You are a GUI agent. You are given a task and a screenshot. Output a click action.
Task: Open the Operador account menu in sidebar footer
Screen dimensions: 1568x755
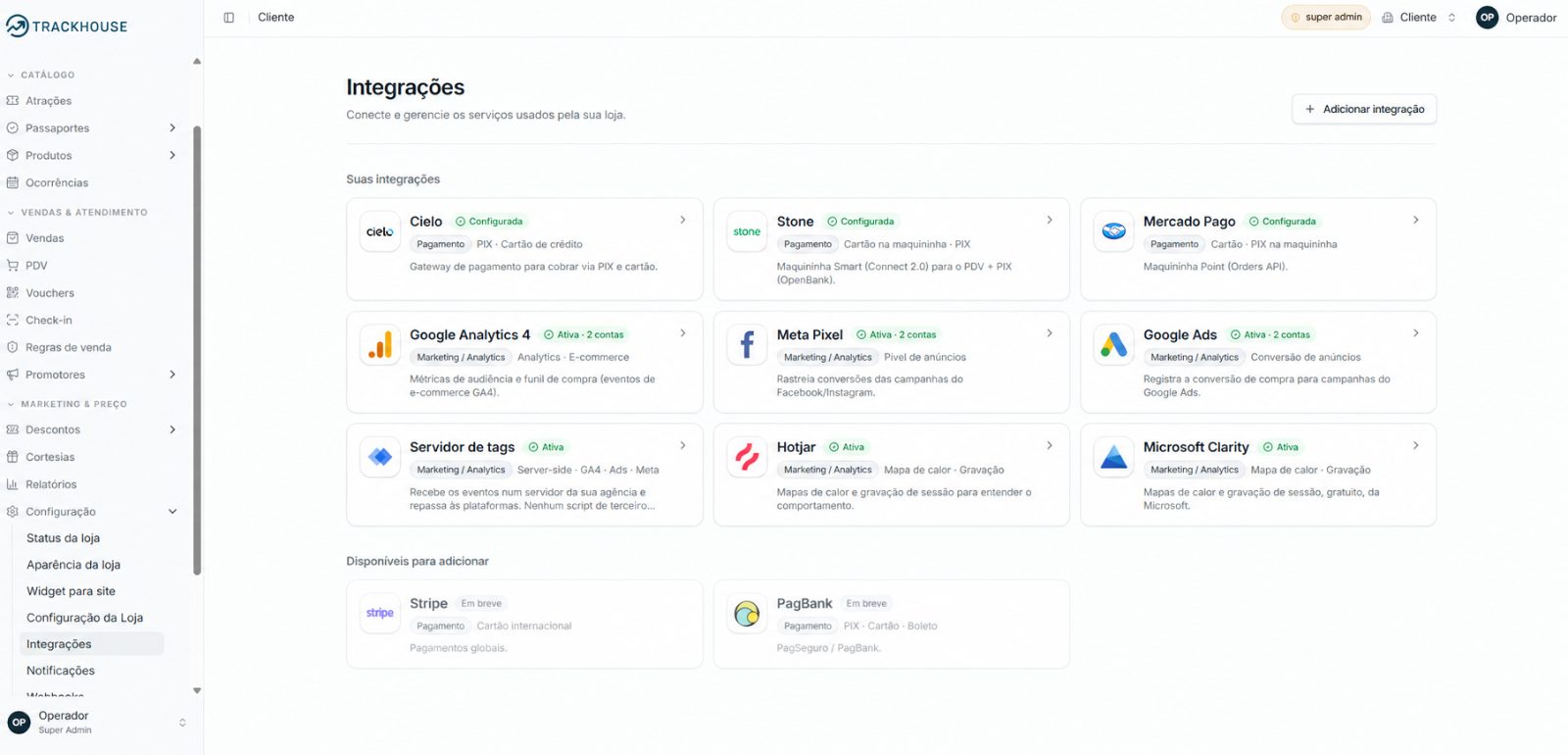(x=96, y=723)
